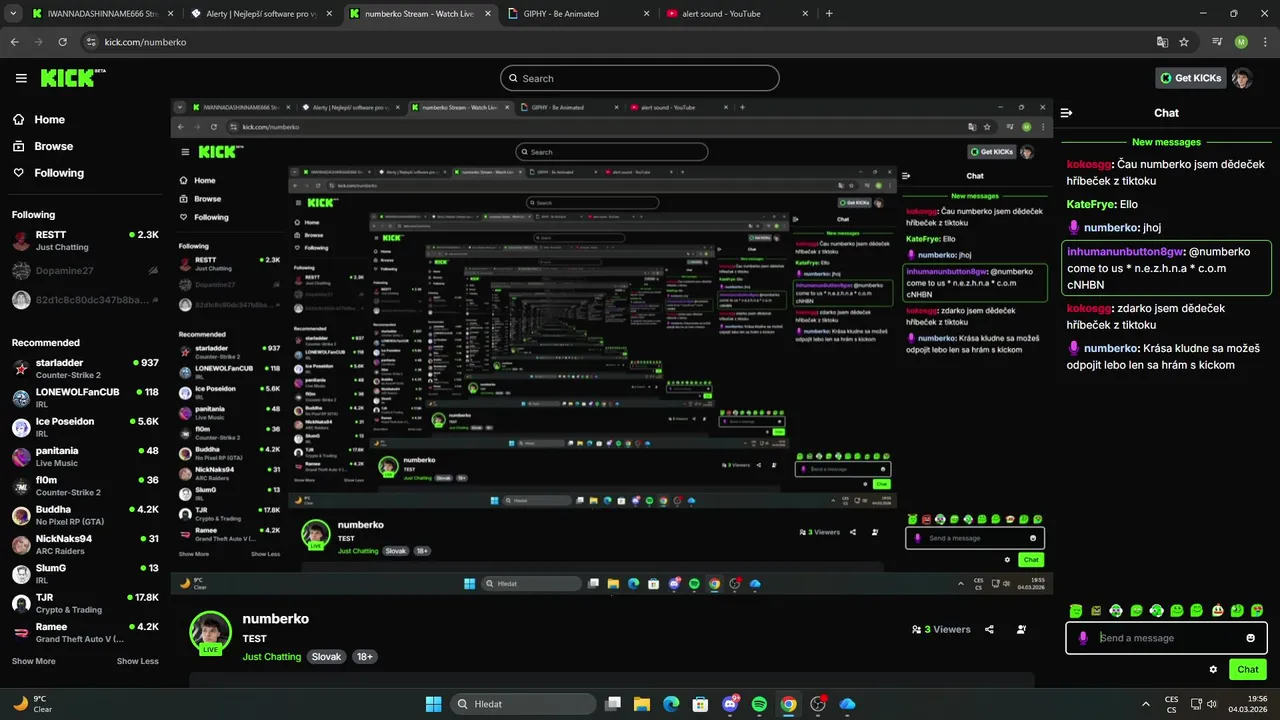Open Buddha No Pixel RP channel

85,515
